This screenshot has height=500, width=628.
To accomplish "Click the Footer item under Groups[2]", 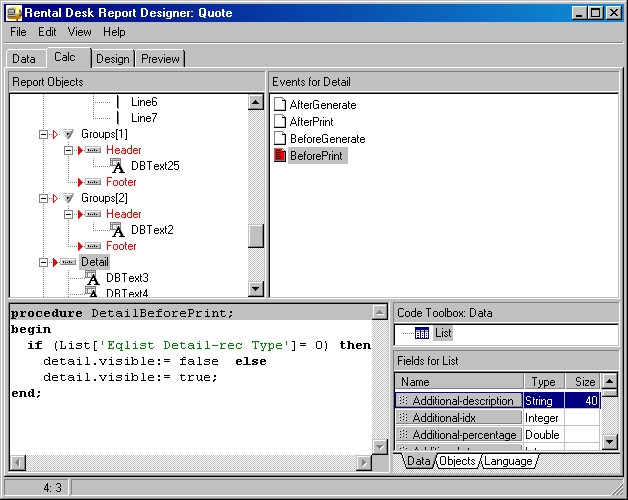I will point(121,246).
